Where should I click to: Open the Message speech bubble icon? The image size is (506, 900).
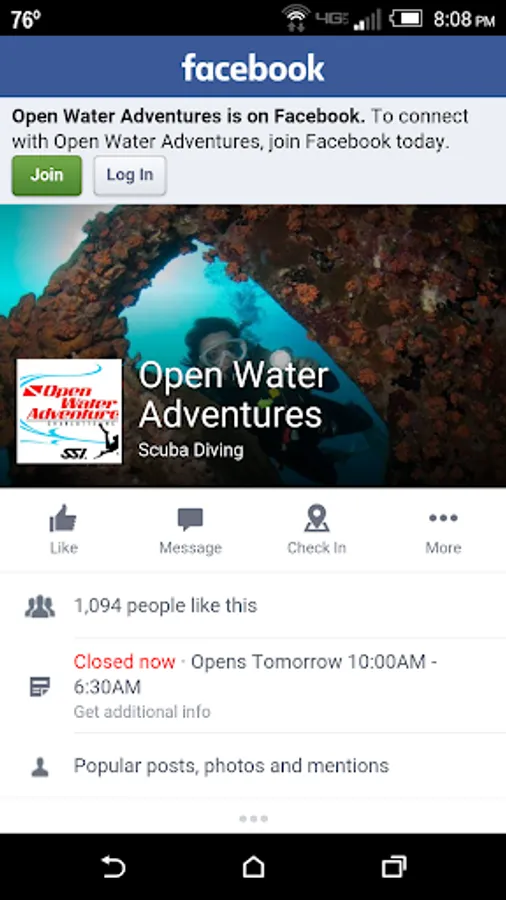(190, 519)
